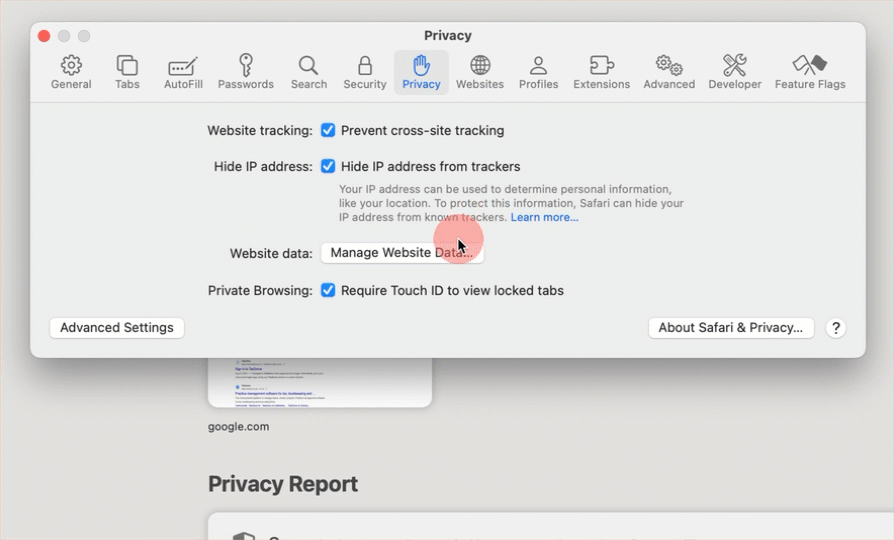Image resolution: width=894 pixels, height=540 pixels.
Task: Show the Advanced gears pane
Action: [x=669, y=72]
